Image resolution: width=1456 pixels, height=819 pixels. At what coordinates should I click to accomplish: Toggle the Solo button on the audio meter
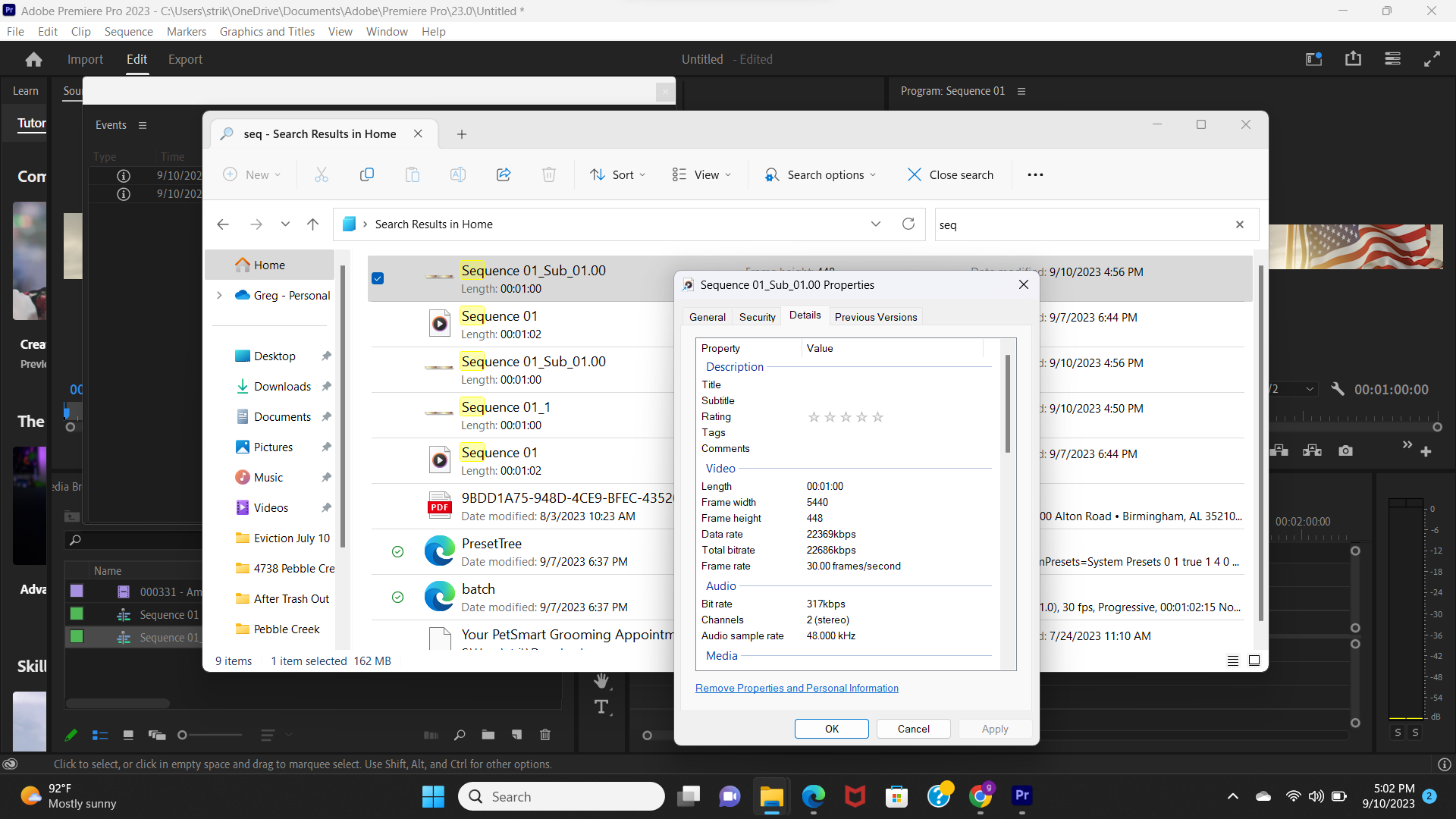coord(1396,733)
